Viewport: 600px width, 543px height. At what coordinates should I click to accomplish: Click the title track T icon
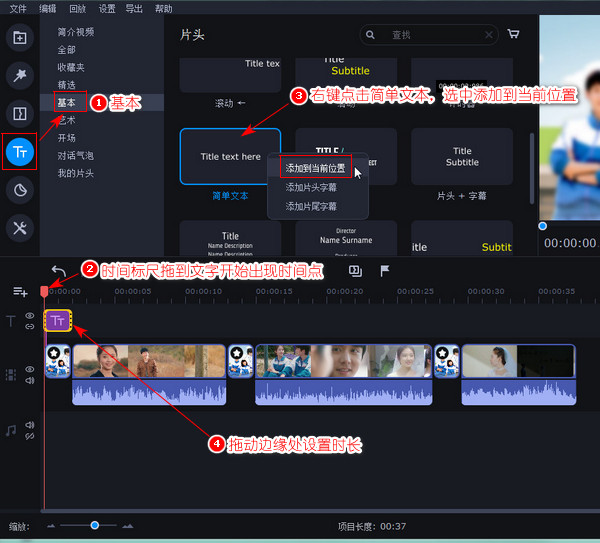point(11,321)
